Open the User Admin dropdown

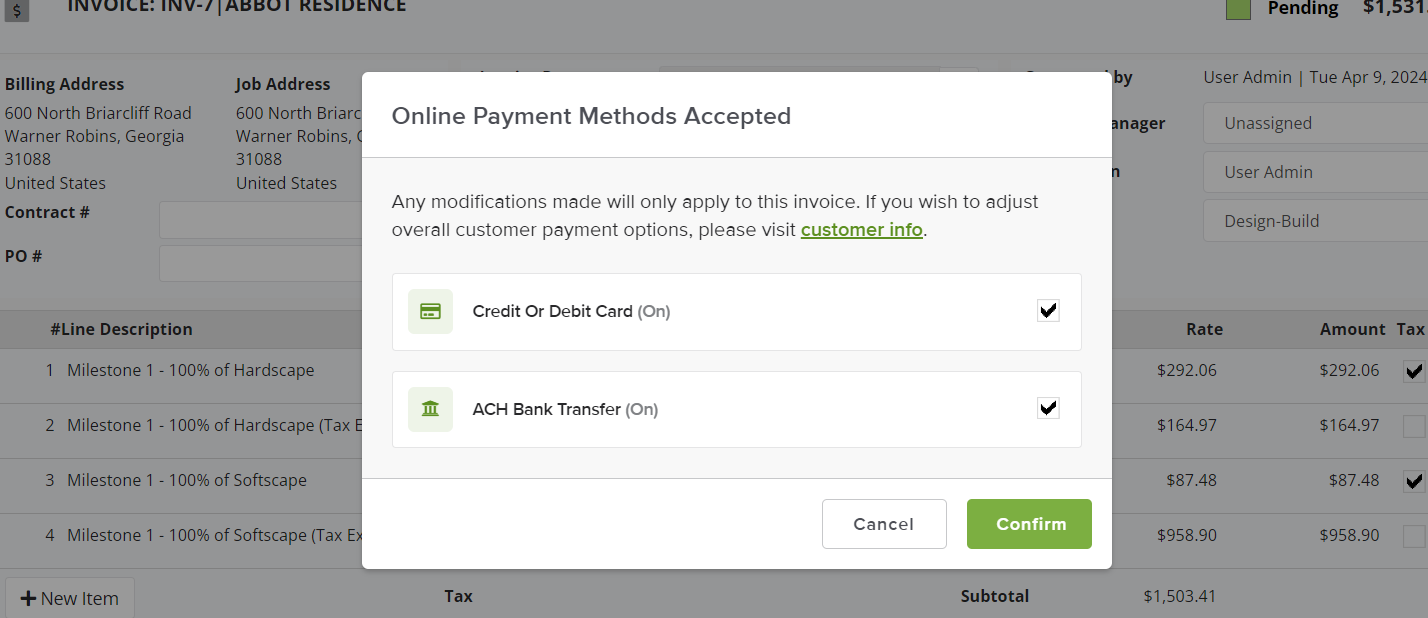coord(1315,172)
